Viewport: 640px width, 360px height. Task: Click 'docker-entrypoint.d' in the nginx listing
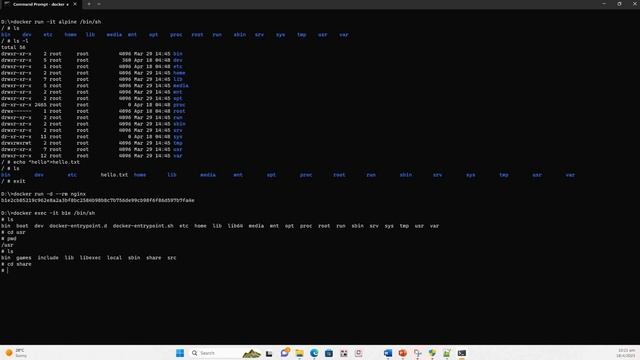(x=78, y=226)
